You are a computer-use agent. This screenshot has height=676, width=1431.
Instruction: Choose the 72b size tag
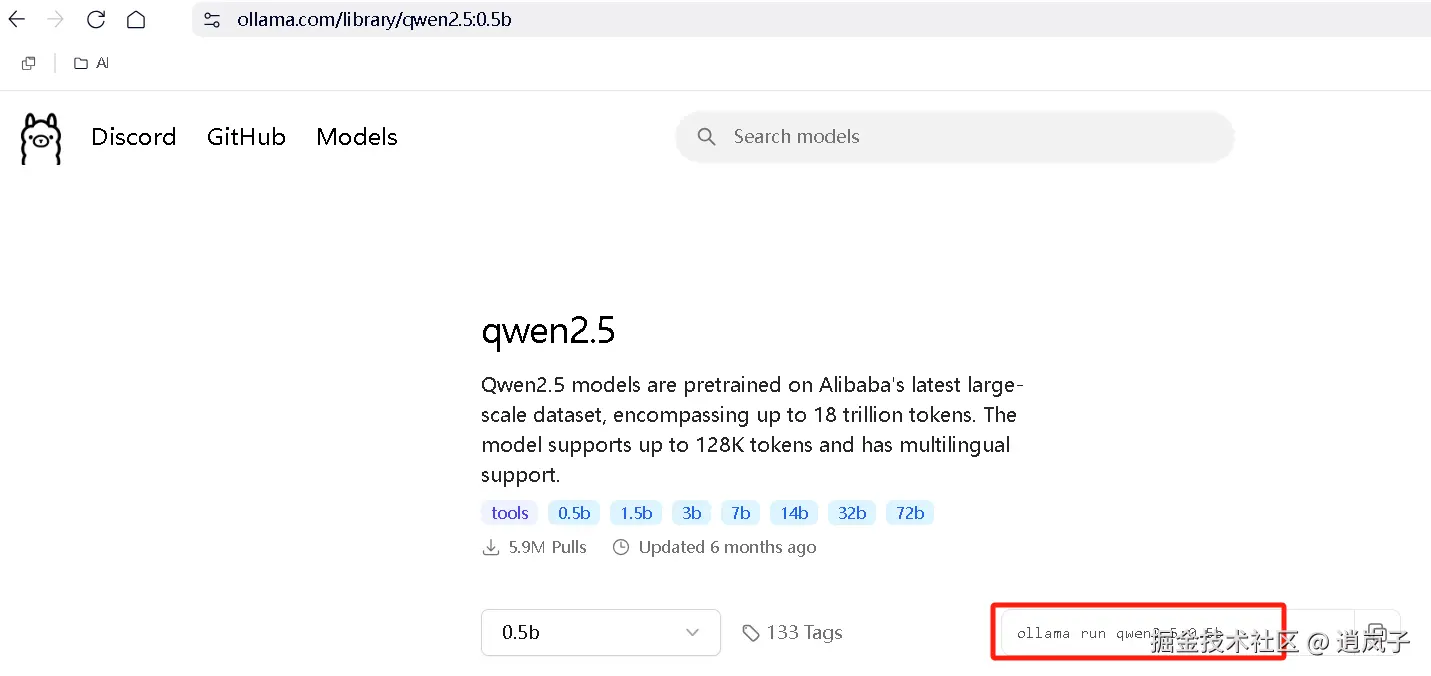(909, 513)
